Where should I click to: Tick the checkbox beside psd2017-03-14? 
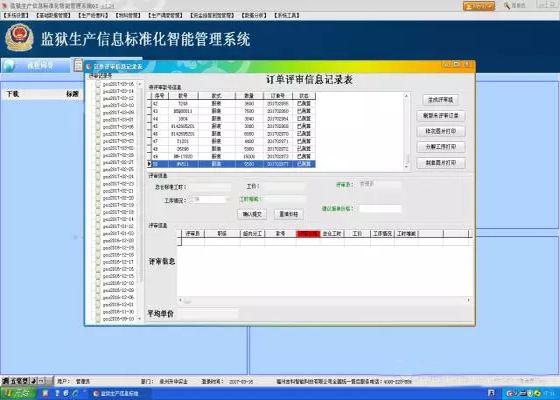(98, 91)
